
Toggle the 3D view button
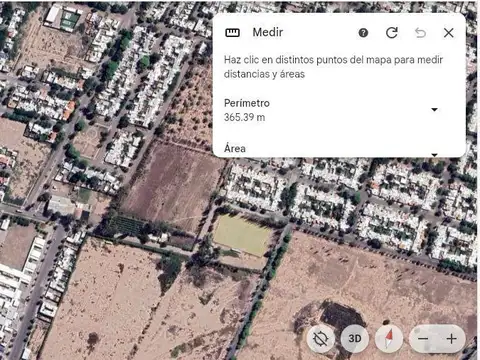pyautogui.click(x=355, y=339)
